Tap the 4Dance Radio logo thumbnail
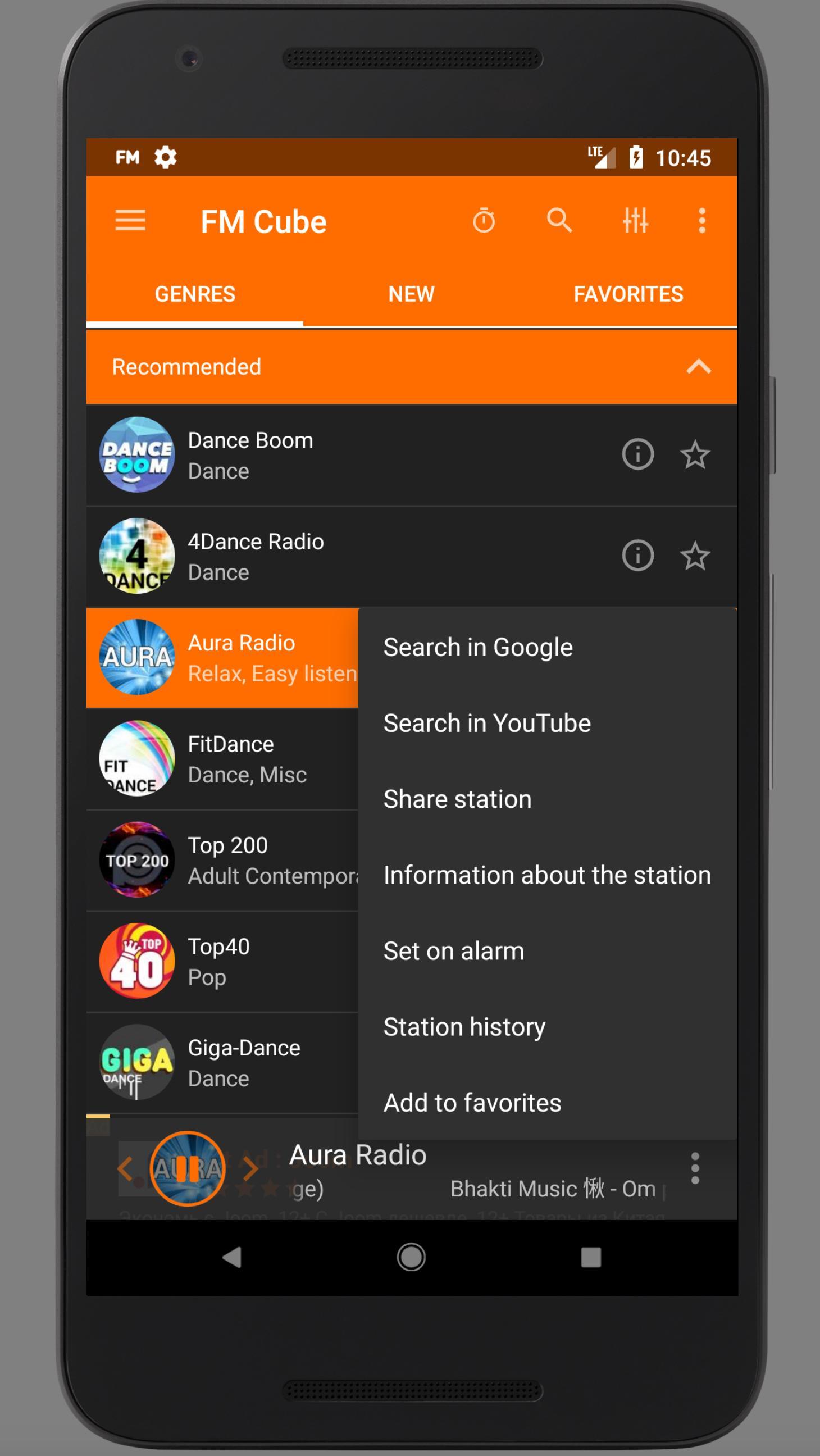 pyautogui.click(x=137, y=556)
